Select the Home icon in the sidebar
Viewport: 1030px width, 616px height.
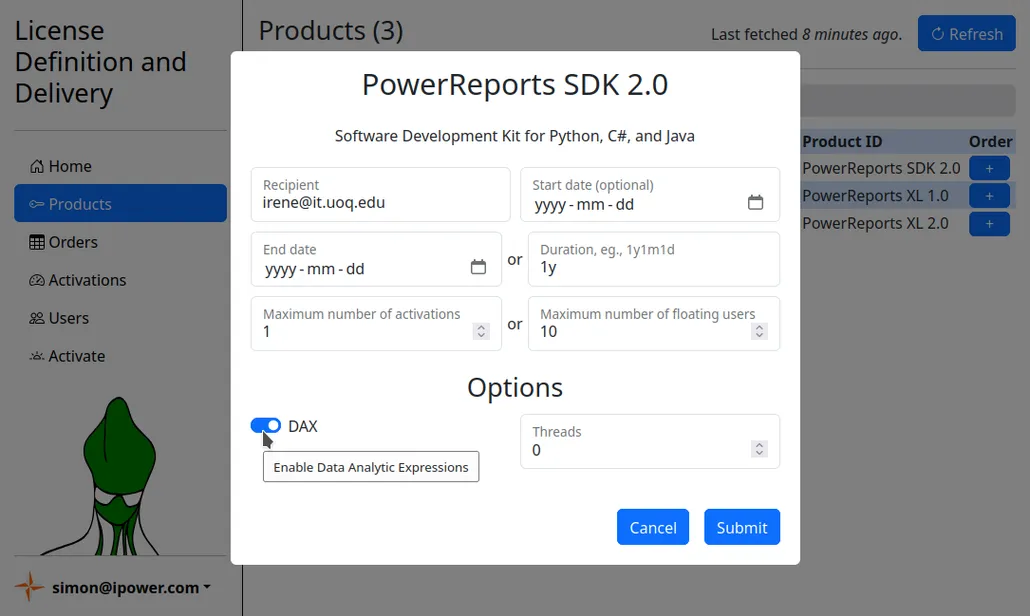pyautogui.click(x=38, y=166)
